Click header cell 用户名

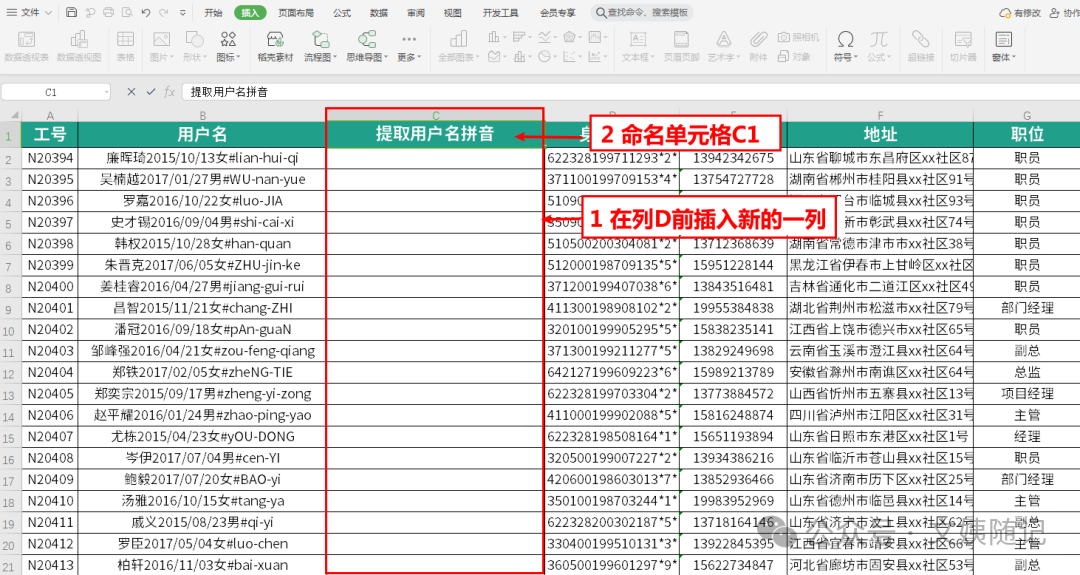click(202, 134)
